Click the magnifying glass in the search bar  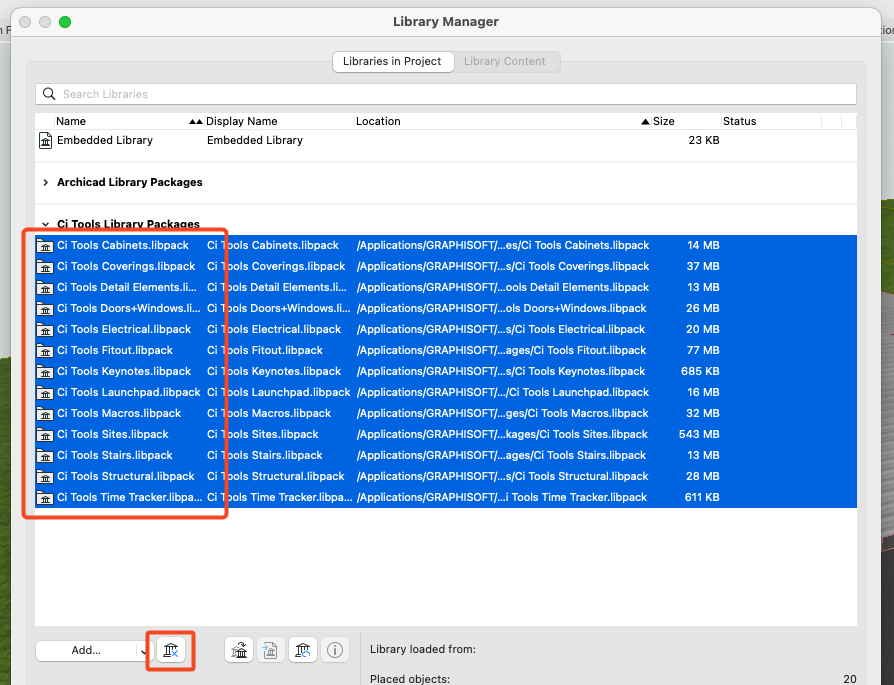coord(49,93)
